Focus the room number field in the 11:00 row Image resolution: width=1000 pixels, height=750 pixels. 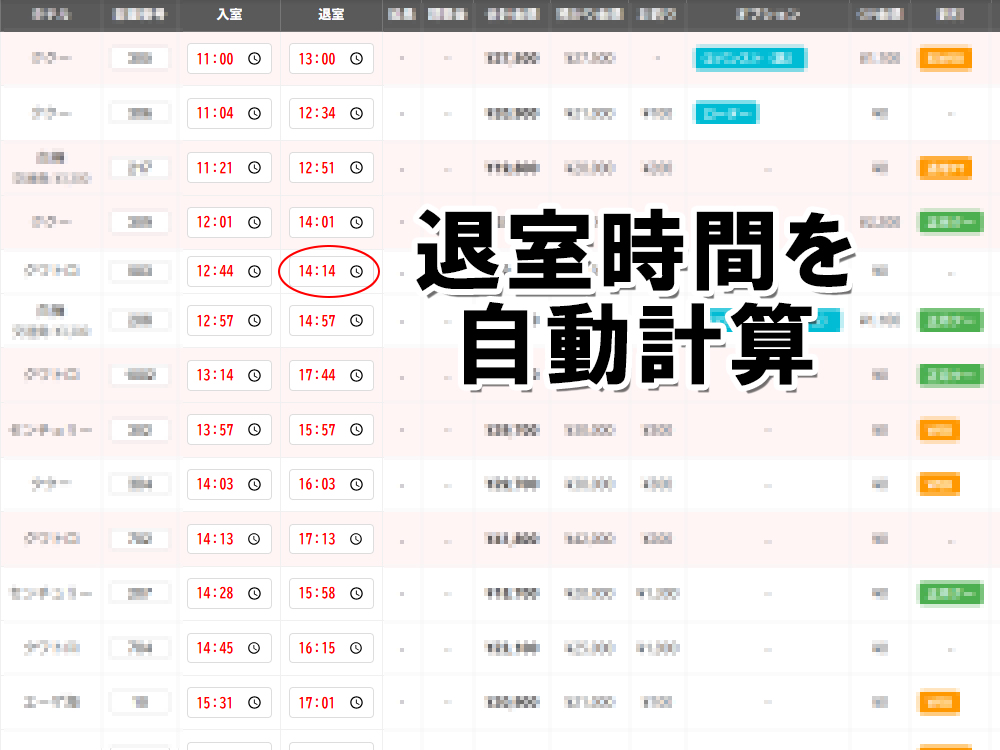click(141, 59)
